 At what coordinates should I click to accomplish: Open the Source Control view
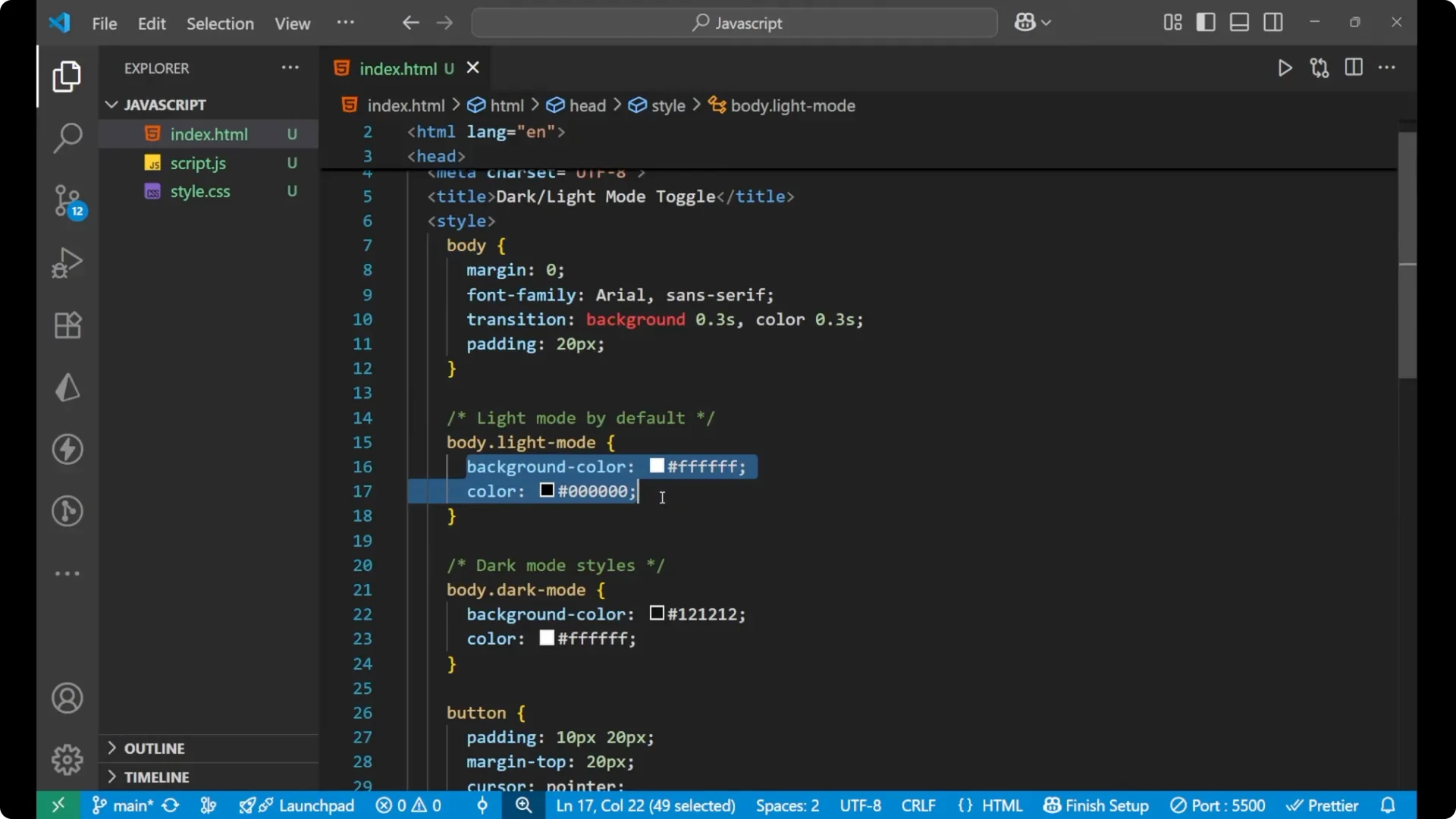pyautogui.click(x=67, y=201)
